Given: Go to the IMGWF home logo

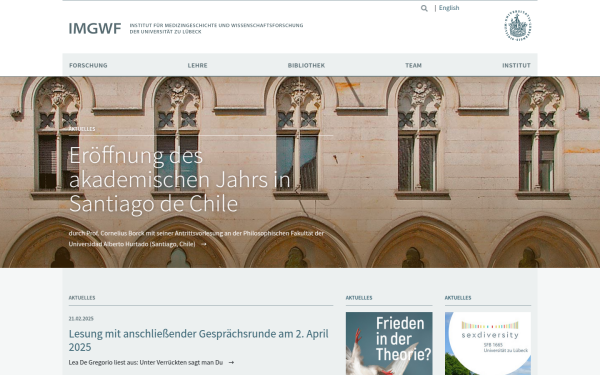Looking at the screenshot, I should coord(95,28).
